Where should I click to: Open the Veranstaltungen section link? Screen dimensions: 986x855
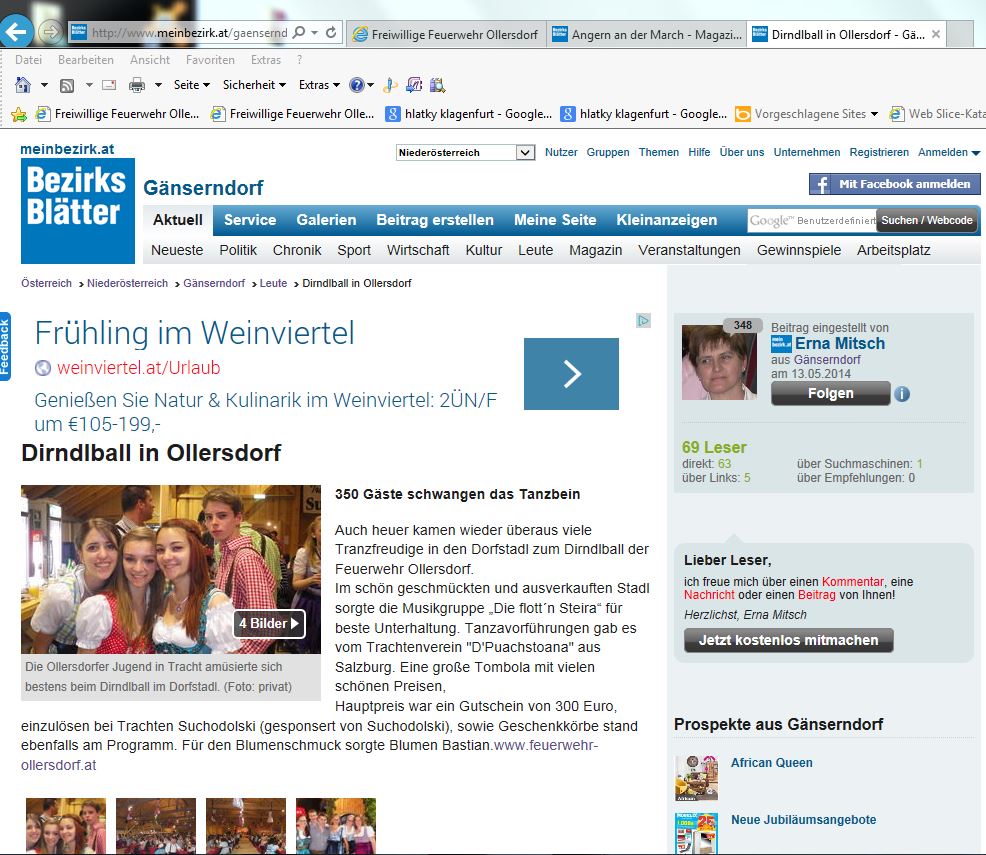(689, 250)
